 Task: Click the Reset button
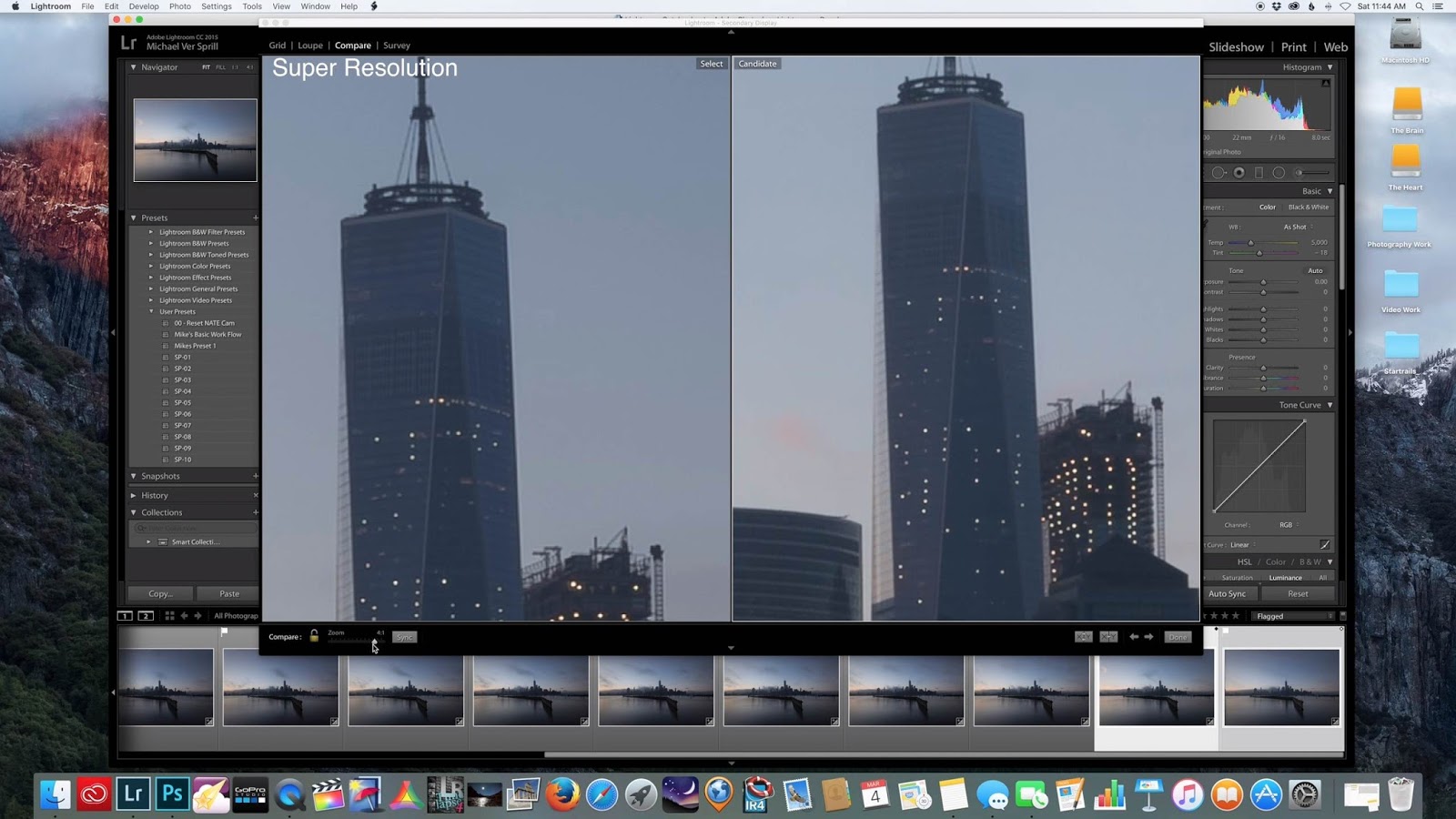tap(1298, 593)
